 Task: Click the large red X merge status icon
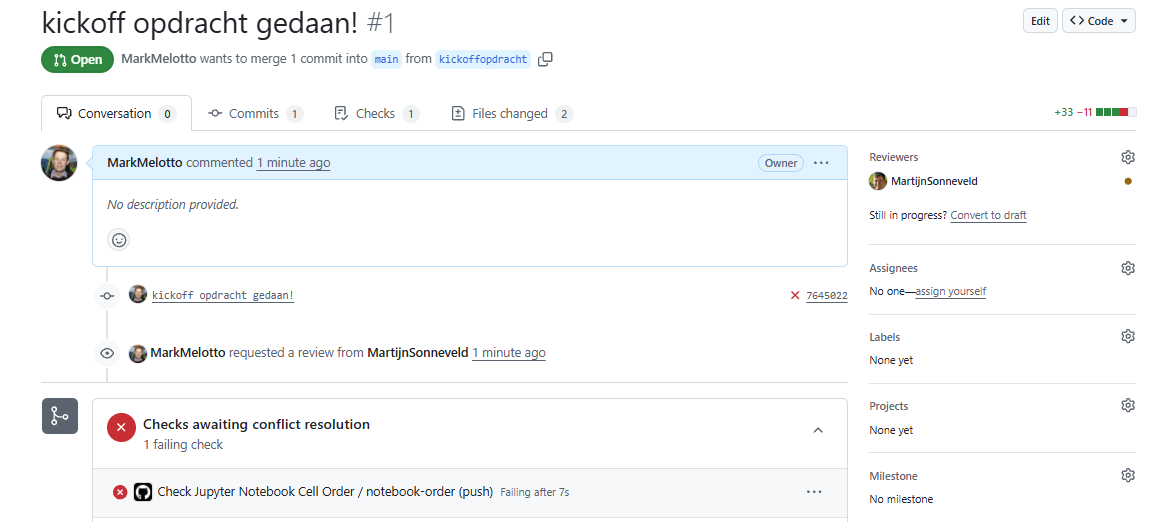click(121, 428)
